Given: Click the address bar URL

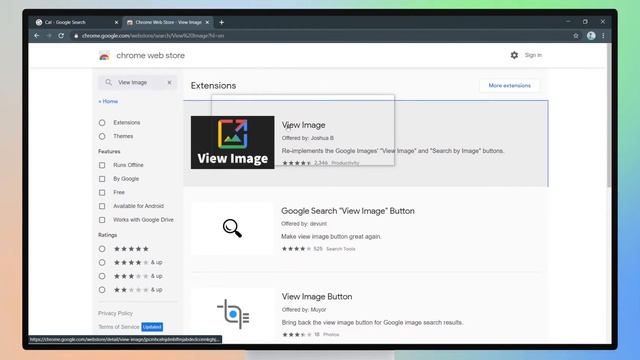Looking at the screenshot, I should click(x=153, y=36).
